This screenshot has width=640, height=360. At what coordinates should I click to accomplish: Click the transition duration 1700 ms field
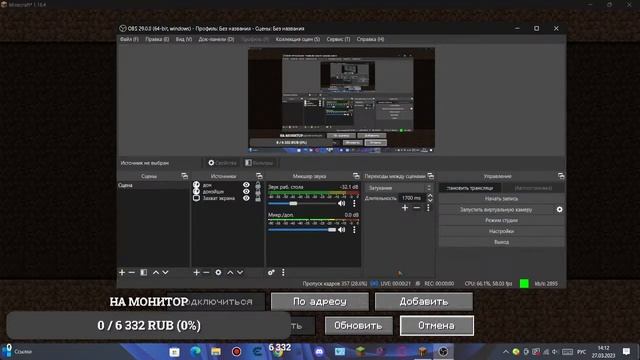coord(411,198)
